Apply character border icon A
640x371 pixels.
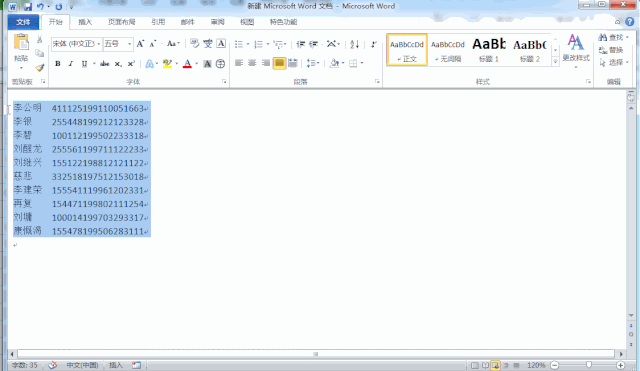click(x=221, y=44)
